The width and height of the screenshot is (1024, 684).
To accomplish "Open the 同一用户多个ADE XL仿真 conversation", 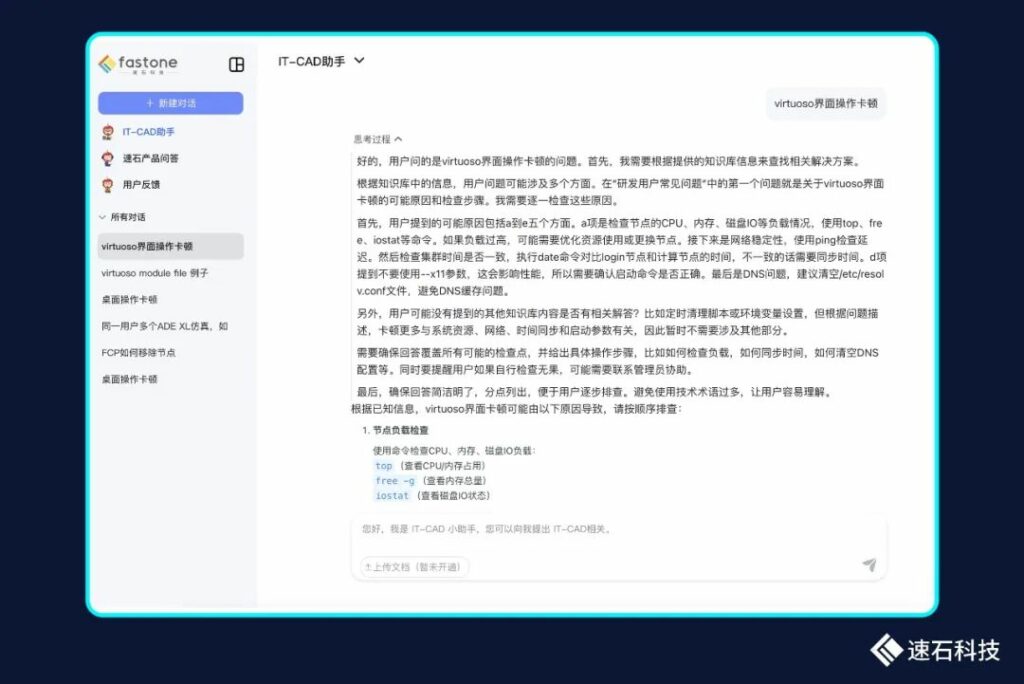I will pyautogui.click(x=165, y=326).
